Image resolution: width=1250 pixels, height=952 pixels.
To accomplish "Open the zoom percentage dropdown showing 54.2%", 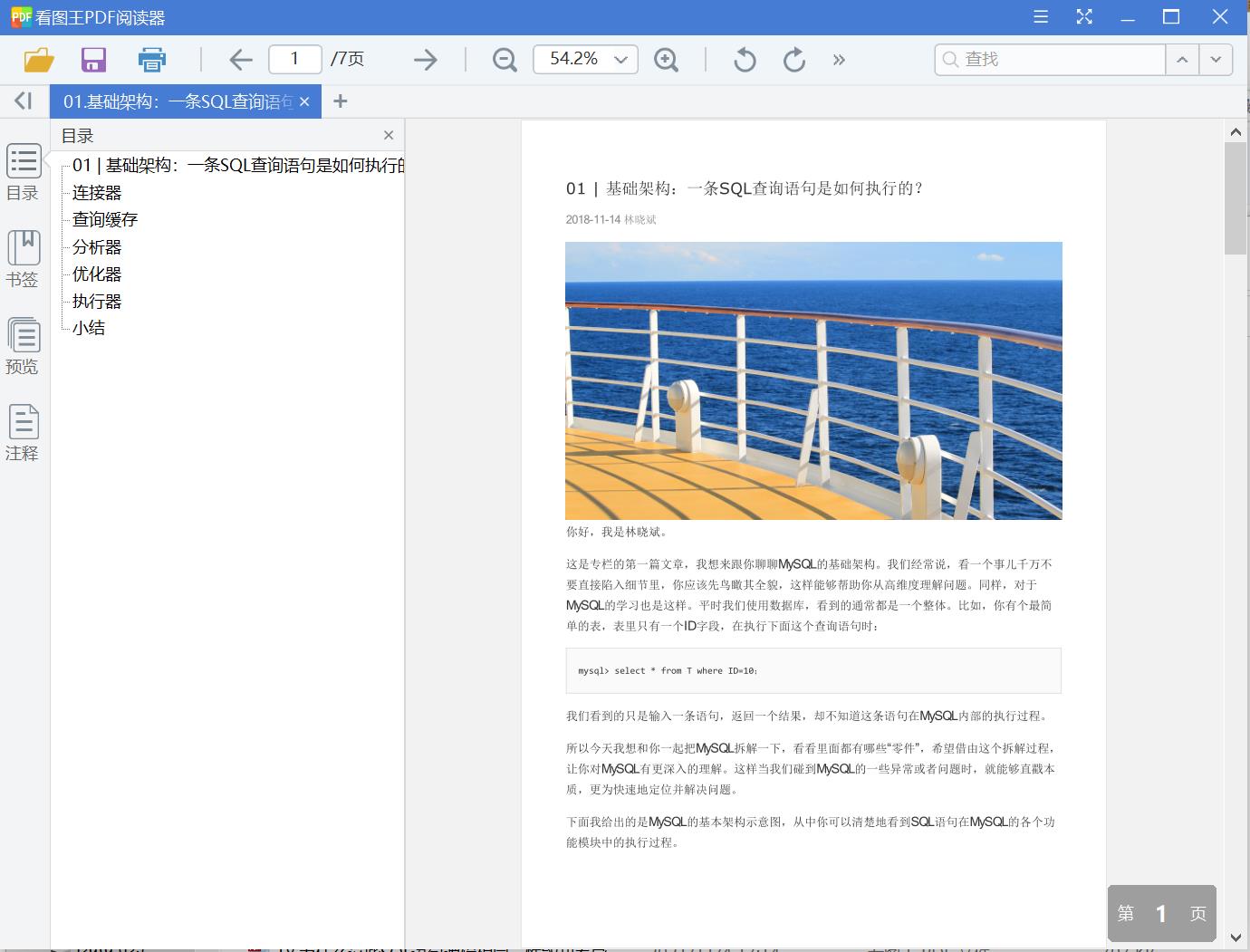I will point(621,59).
